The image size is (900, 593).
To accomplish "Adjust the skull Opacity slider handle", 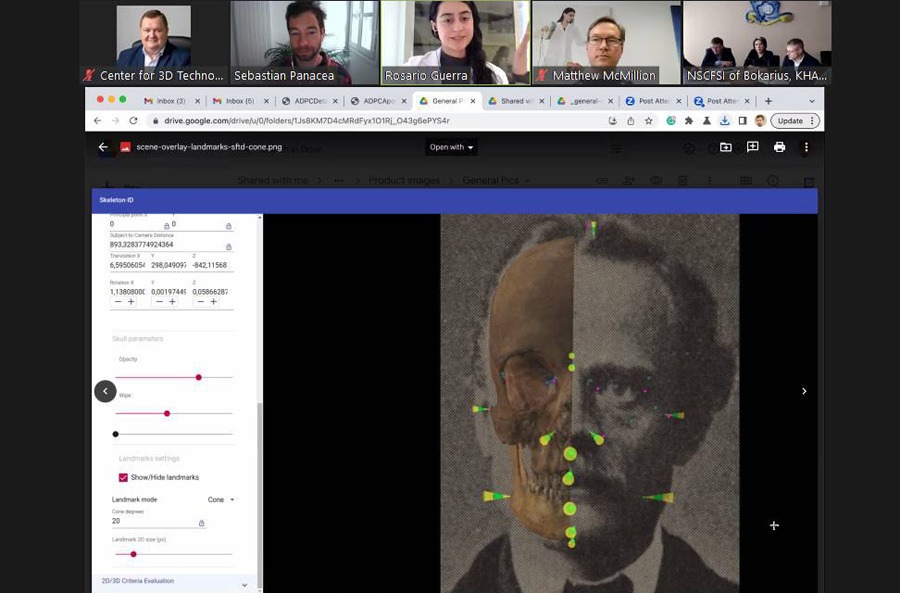I will [199, 377].
